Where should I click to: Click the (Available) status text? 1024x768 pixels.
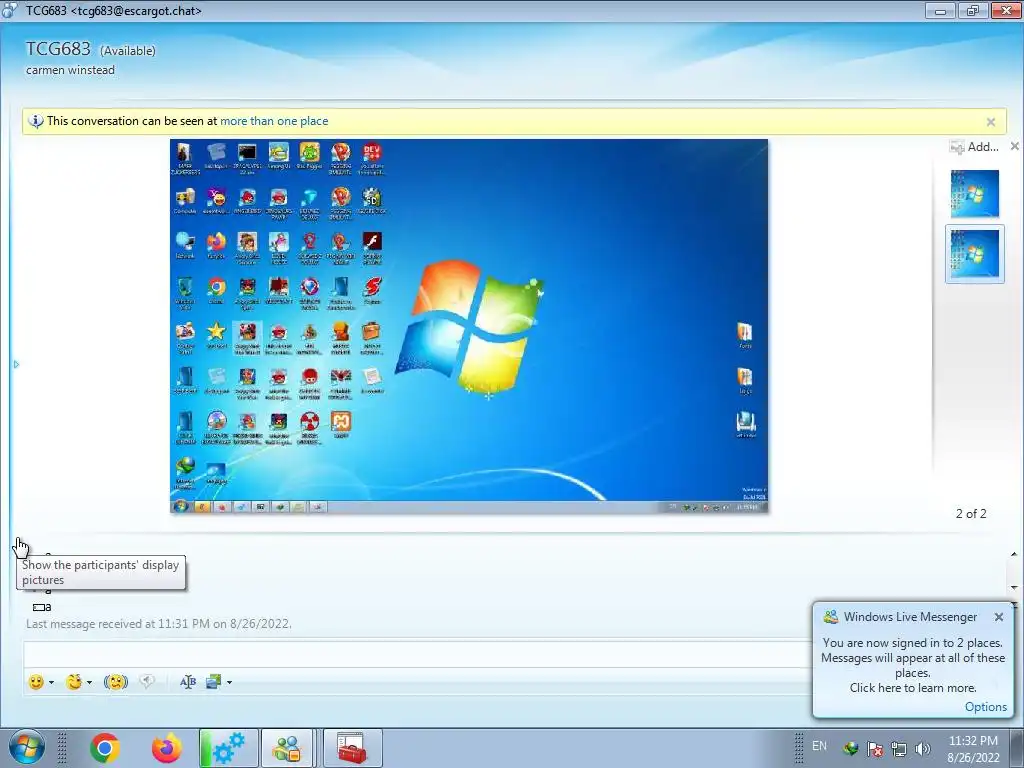127,51
